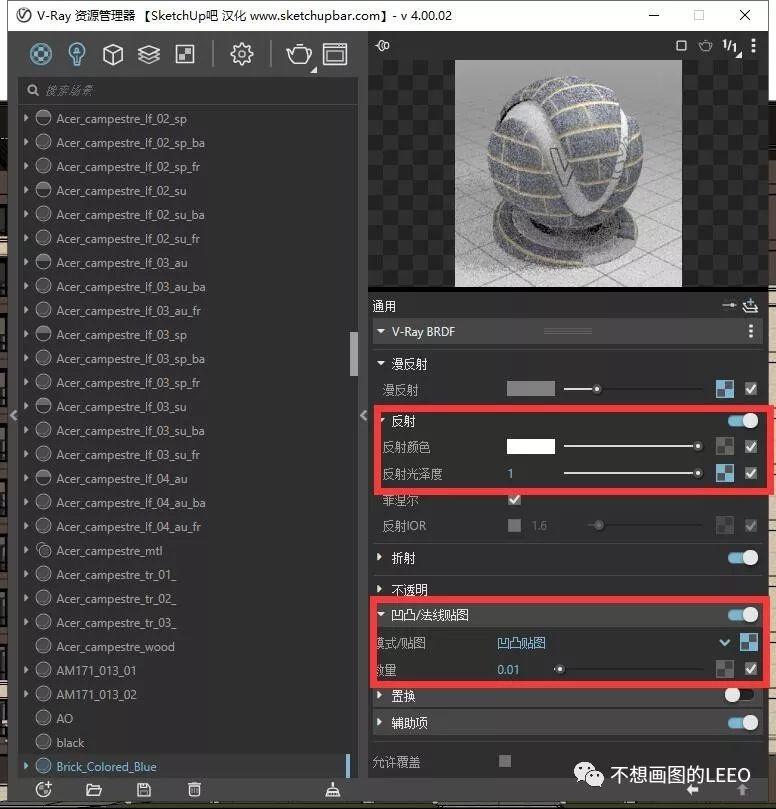Viewport: 776px width, 809px height.
Task: Enable the 置换 section switch
Action: pyautogui.click(x=740, y=695)
